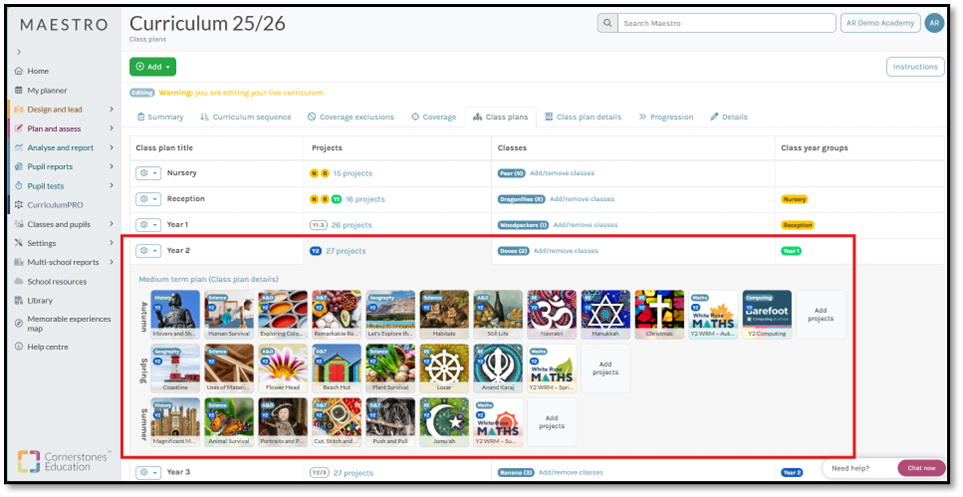Switch to the Progression tab

[x=665, y=117]
